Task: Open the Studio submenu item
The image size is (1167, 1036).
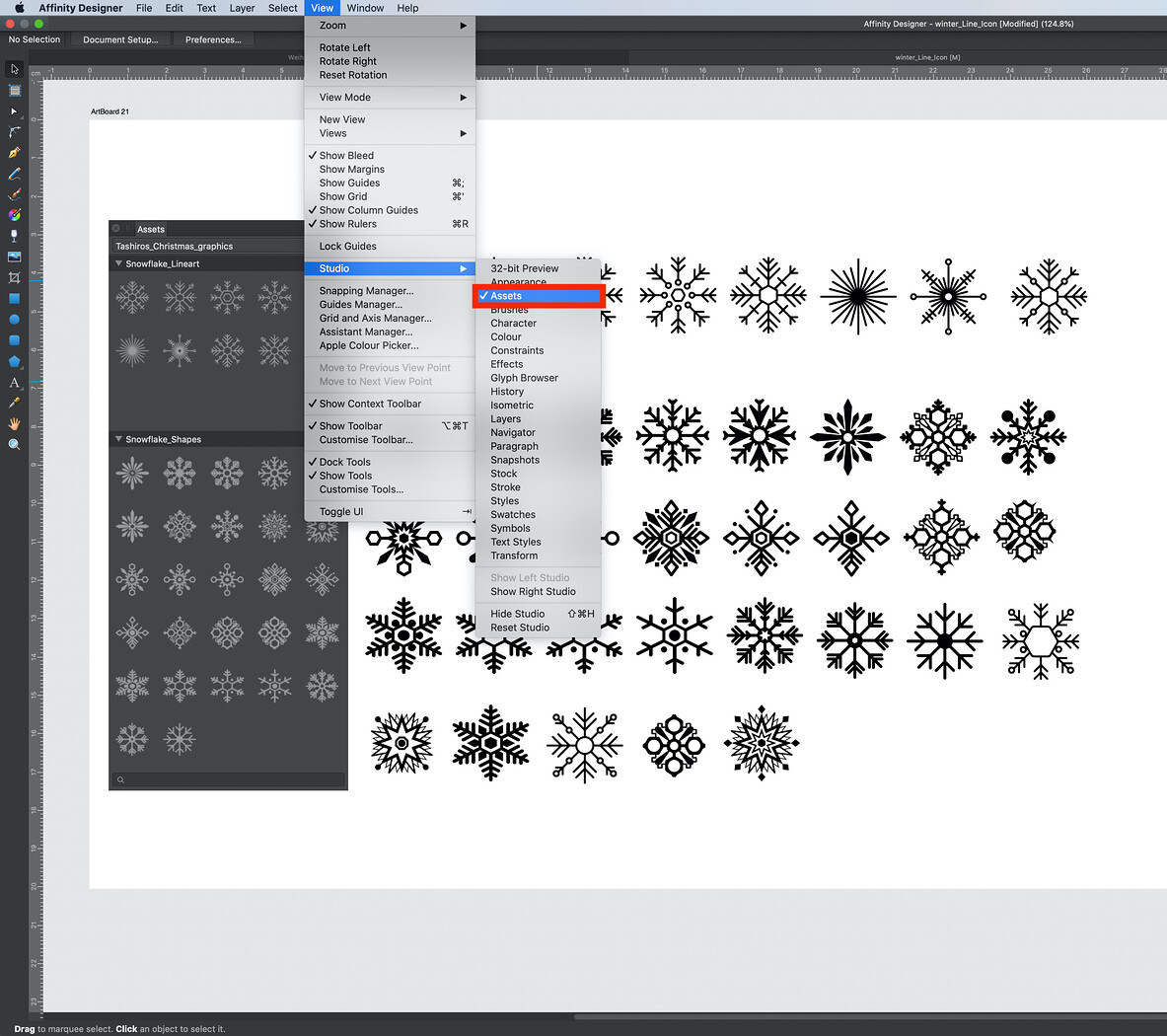Action: (390, 268)
